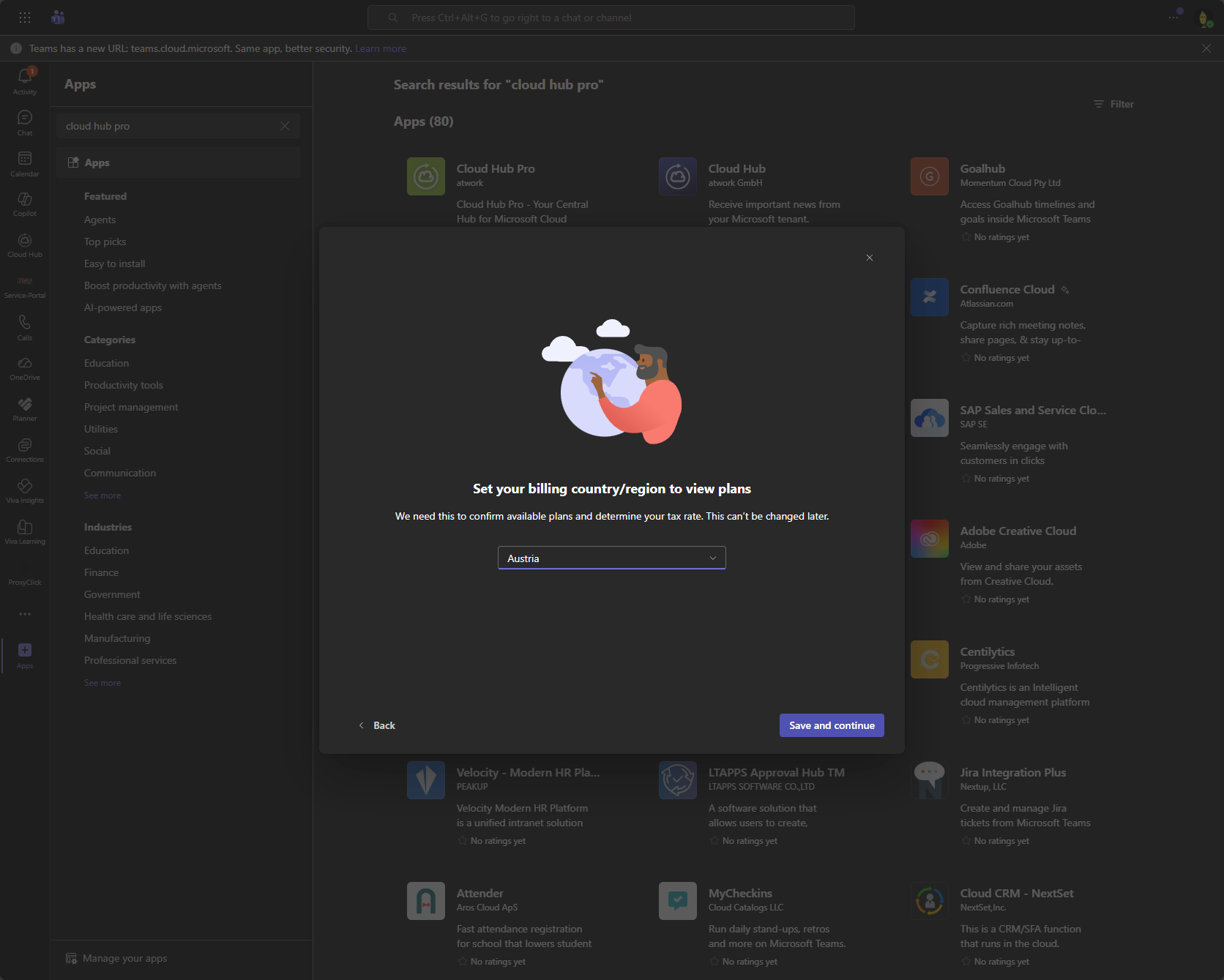Go Back in the billing dialog
1224x980 pixels.
click(377, 725)
